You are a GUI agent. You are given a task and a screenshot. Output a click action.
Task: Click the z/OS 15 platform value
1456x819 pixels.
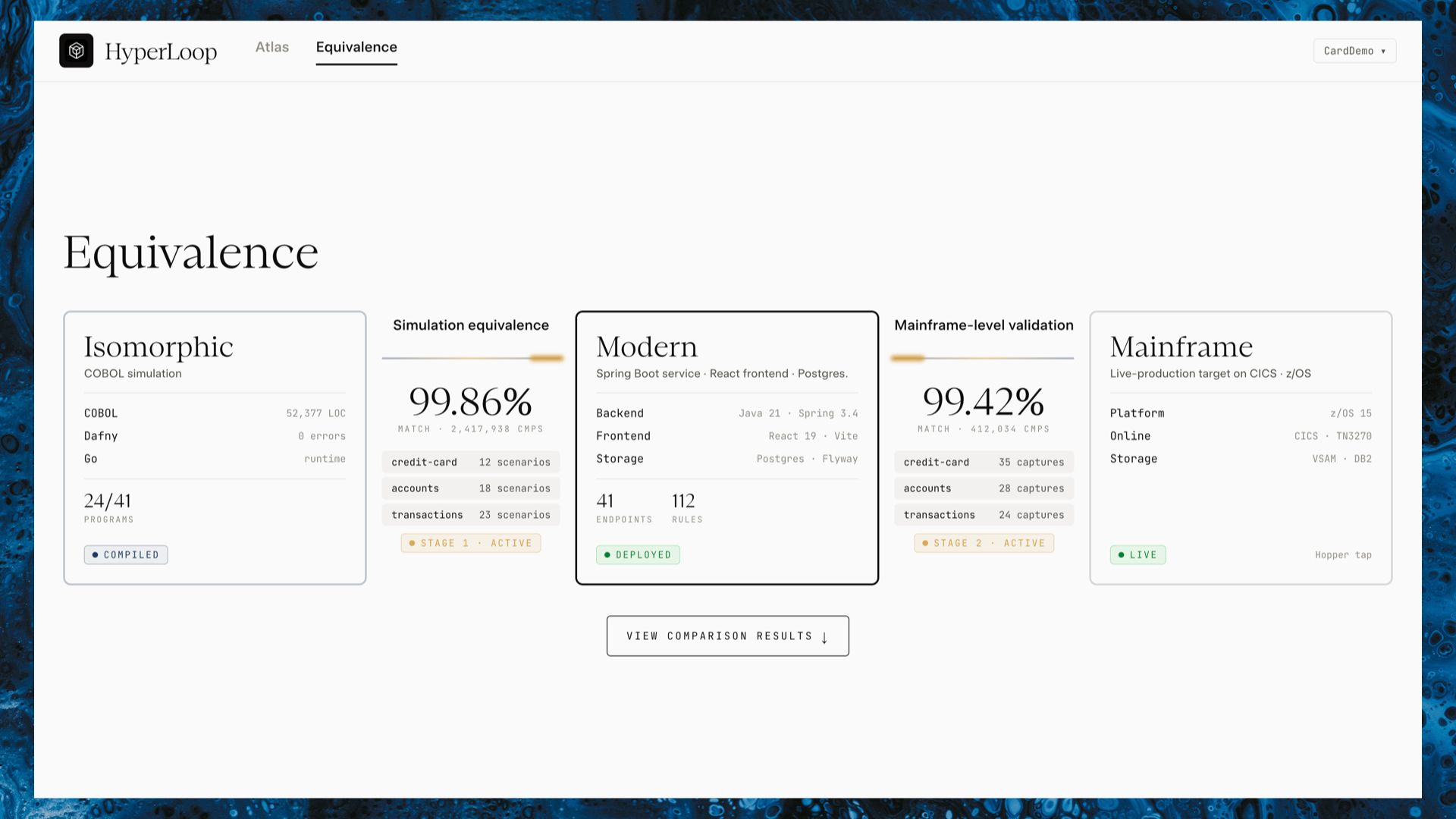(x=1351, y=413)
